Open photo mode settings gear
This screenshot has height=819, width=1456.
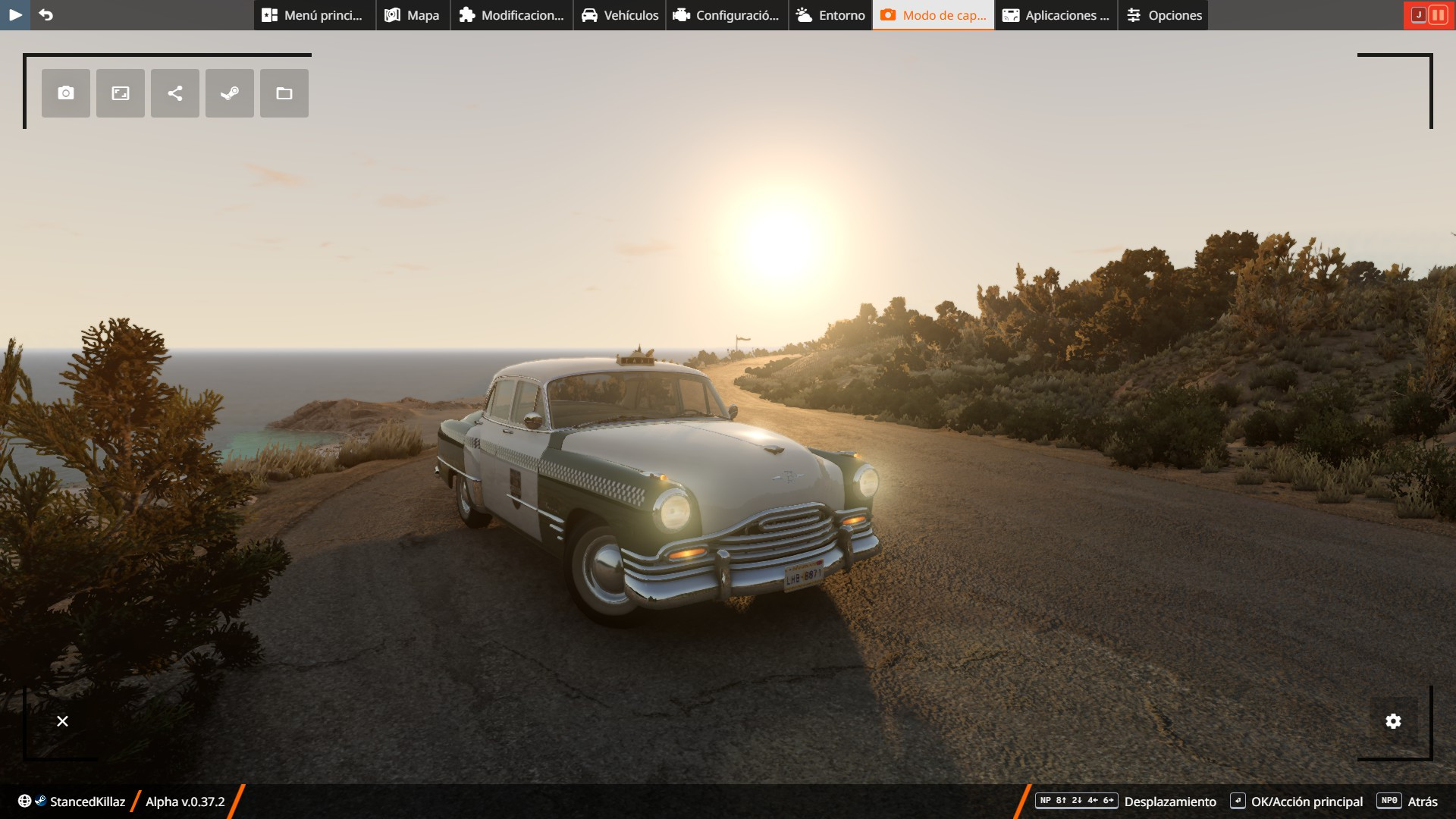tap(1393, 721)
